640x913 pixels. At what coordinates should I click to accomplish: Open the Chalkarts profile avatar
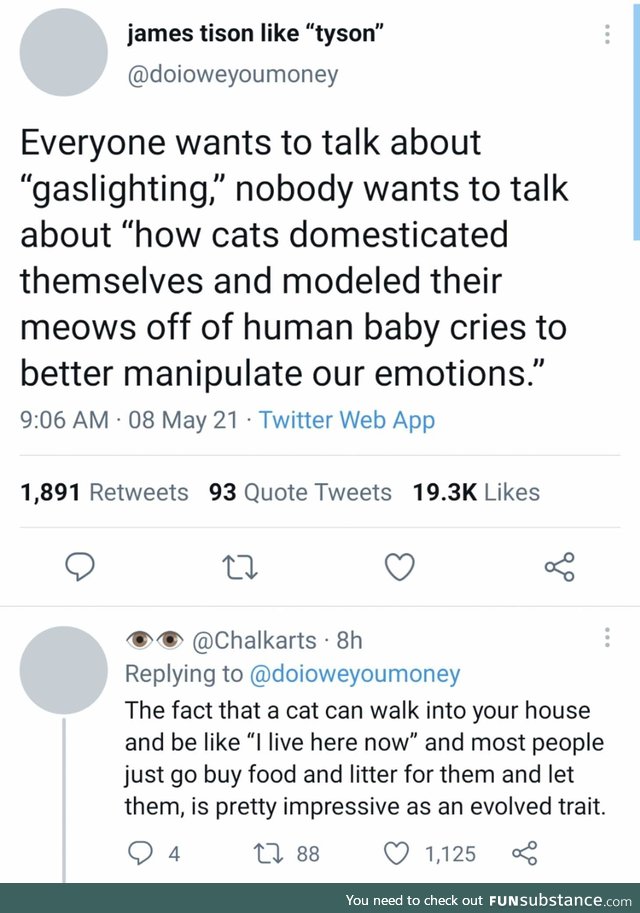[64, 670]
